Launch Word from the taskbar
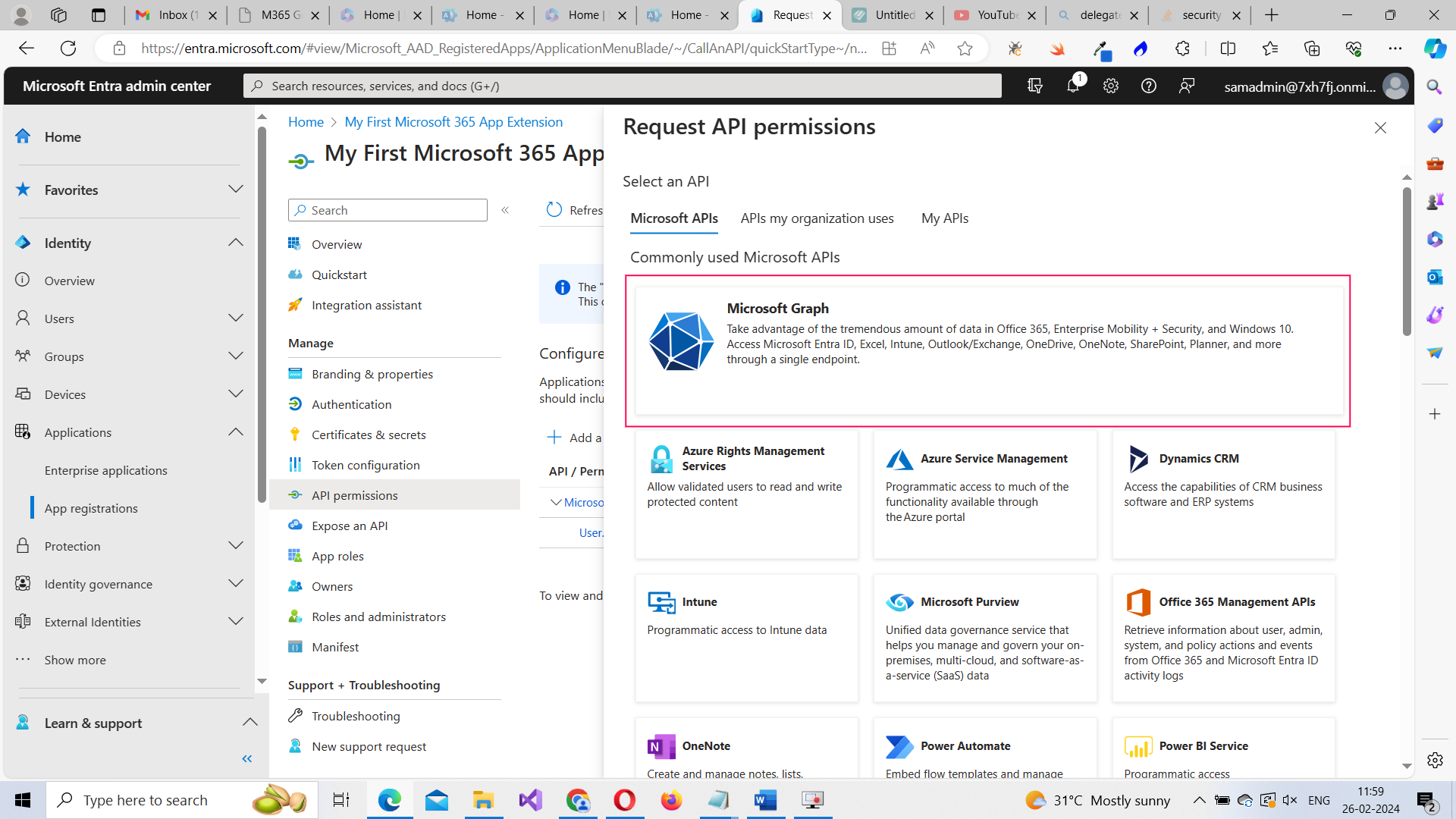This screenshot has height=819, width=1456. click(x=765, y=799)
